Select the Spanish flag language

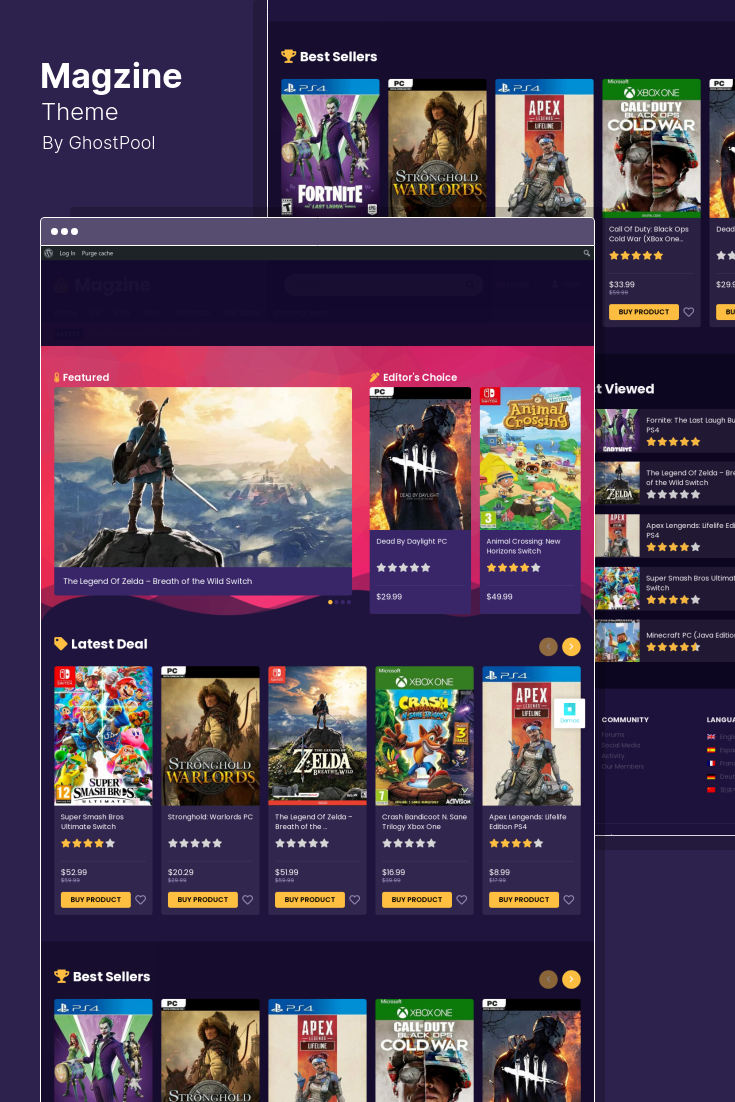point(711,750)
